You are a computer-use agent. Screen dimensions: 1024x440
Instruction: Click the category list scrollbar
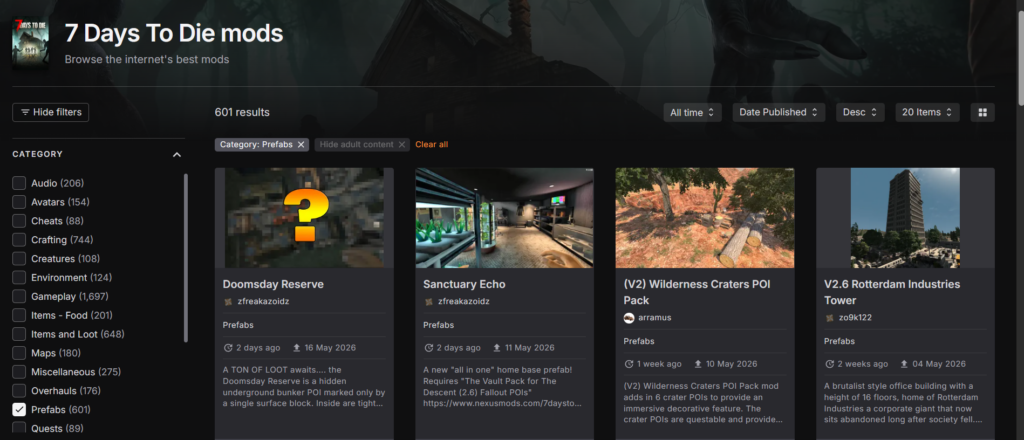[x=185, y=258]
